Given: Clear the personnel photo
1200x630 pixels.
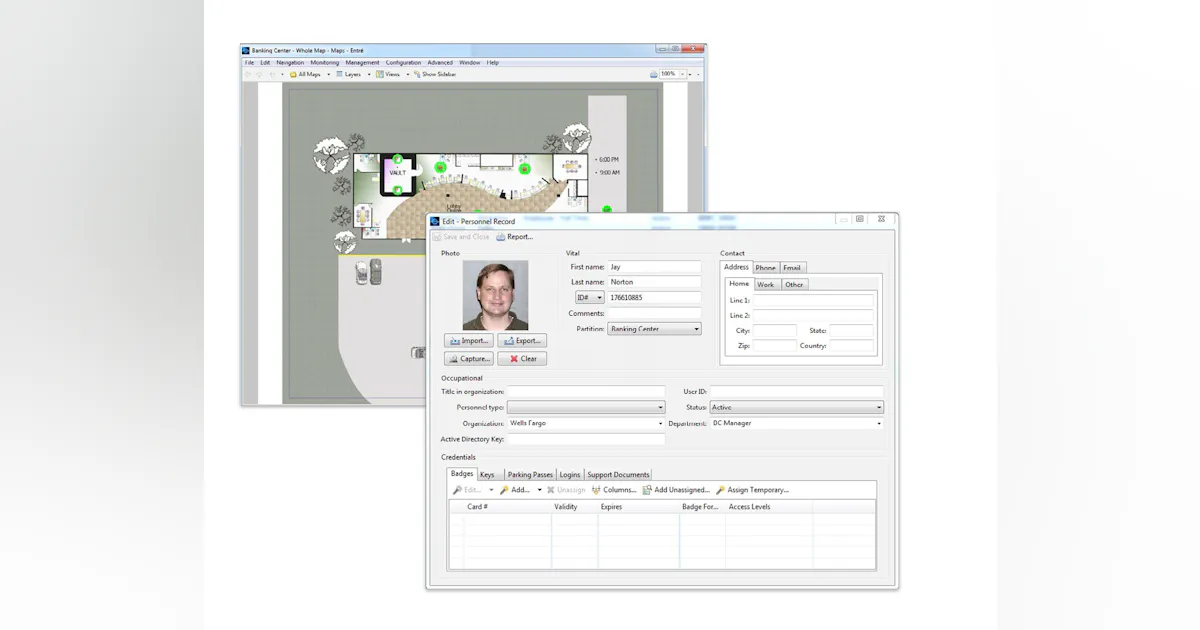Looking at the screenshot, I should point(522,358).
